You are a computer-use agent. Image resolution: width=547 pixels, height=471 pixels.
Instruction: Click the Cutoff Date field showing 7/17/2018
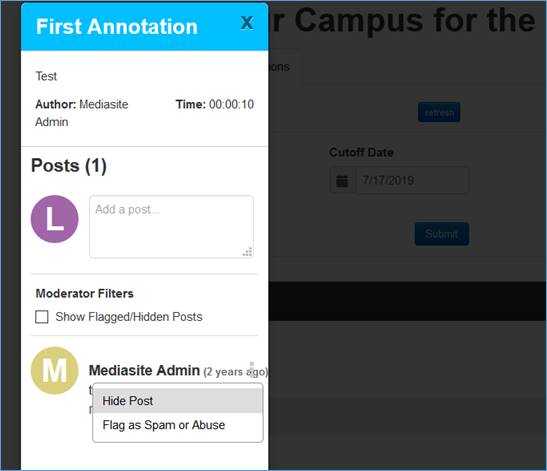[x=412, y=180]
